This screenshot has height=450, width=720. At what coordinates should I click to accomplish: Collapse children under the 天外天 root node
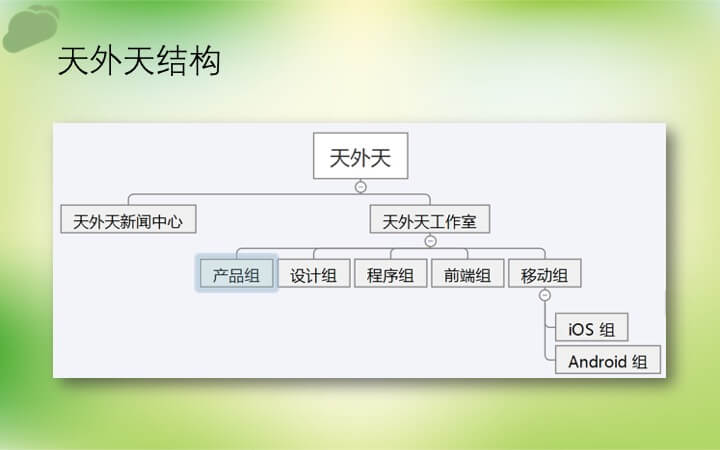(x=361, y=187)
